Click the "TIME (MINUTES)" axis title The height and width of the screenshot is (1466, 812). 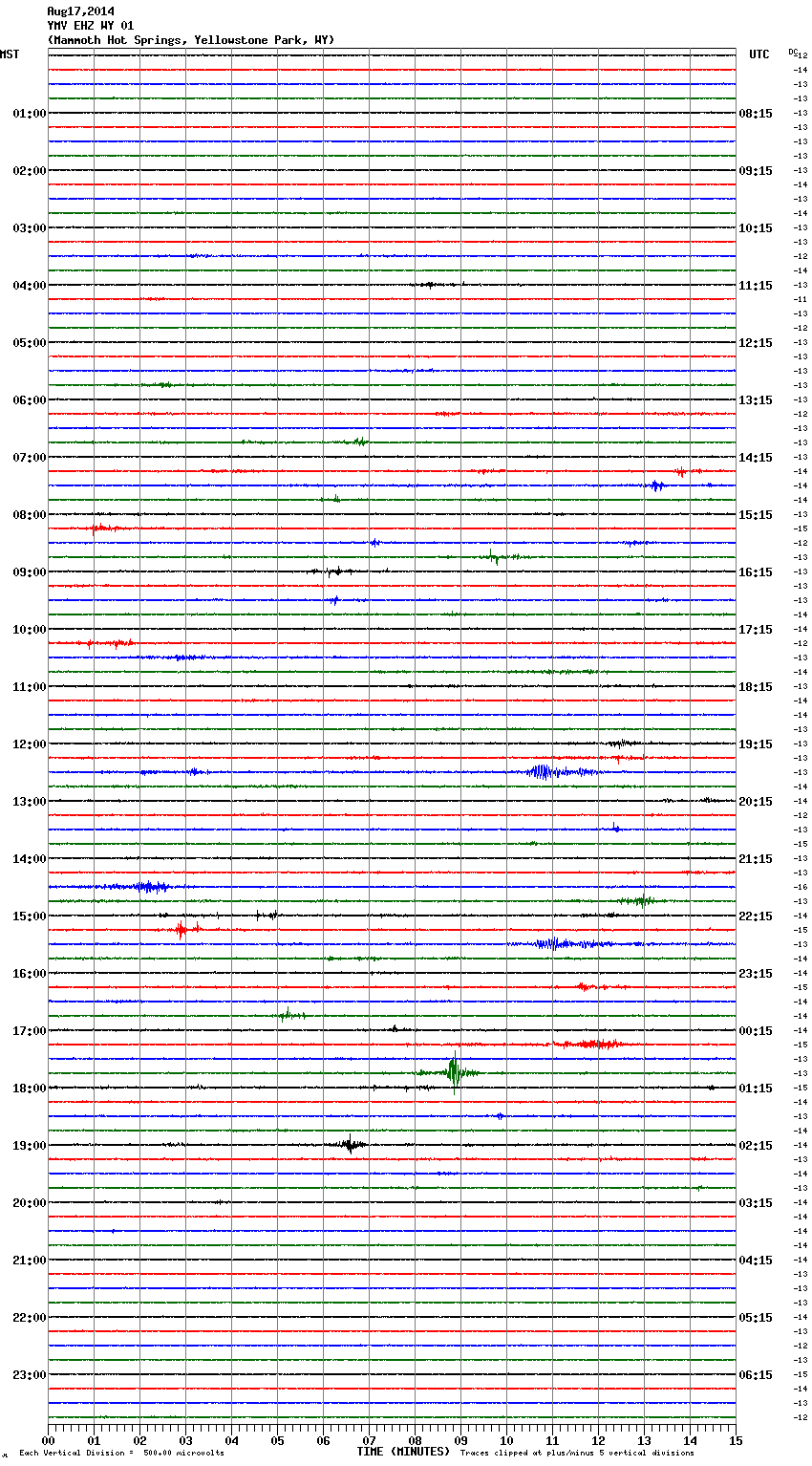pos(402,1452)
